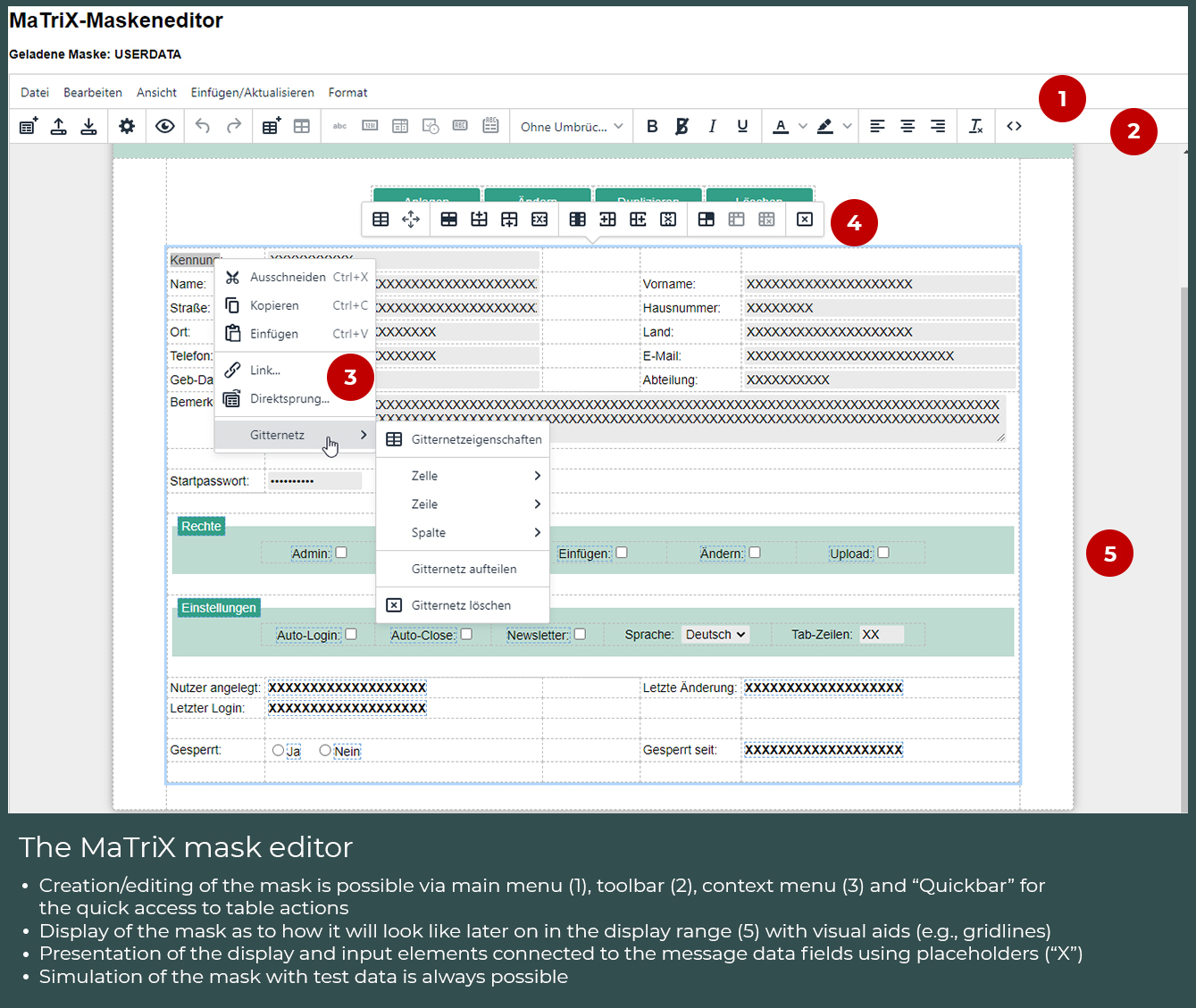This screenshot has height=1008, width=1196.
Task: Click Gitternetz löschen entry
Action: [461, 605]
